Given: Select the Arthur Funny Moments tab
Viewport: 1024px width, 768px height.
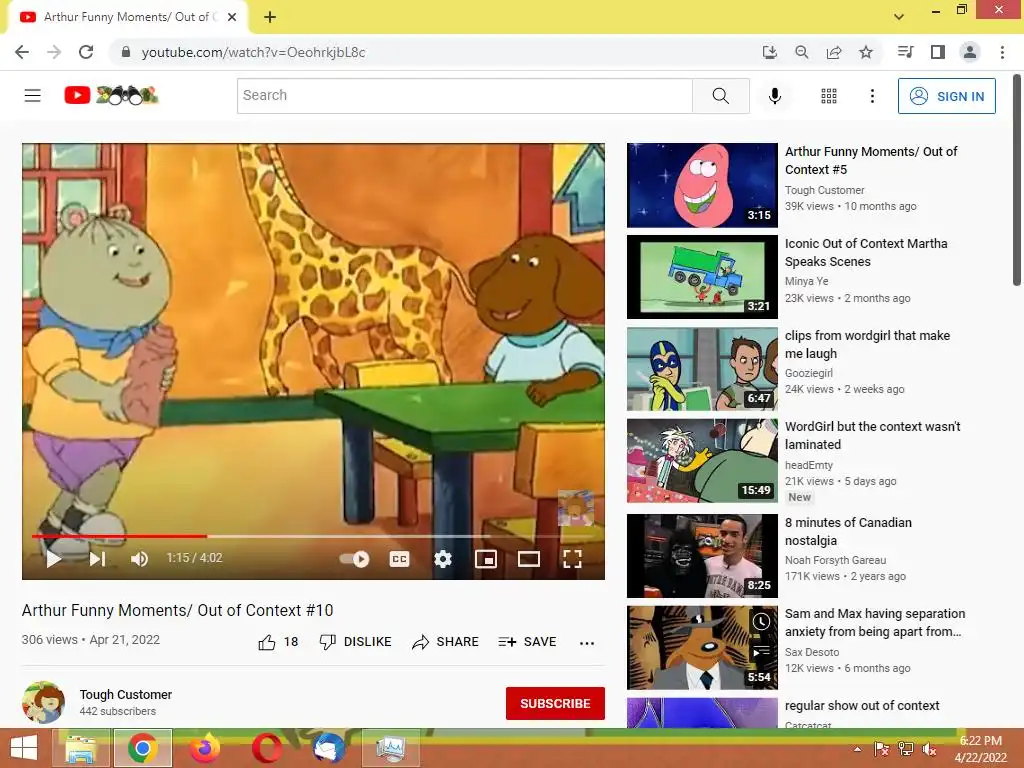Looking at the screenshot, I should click(x=127, y=17).
